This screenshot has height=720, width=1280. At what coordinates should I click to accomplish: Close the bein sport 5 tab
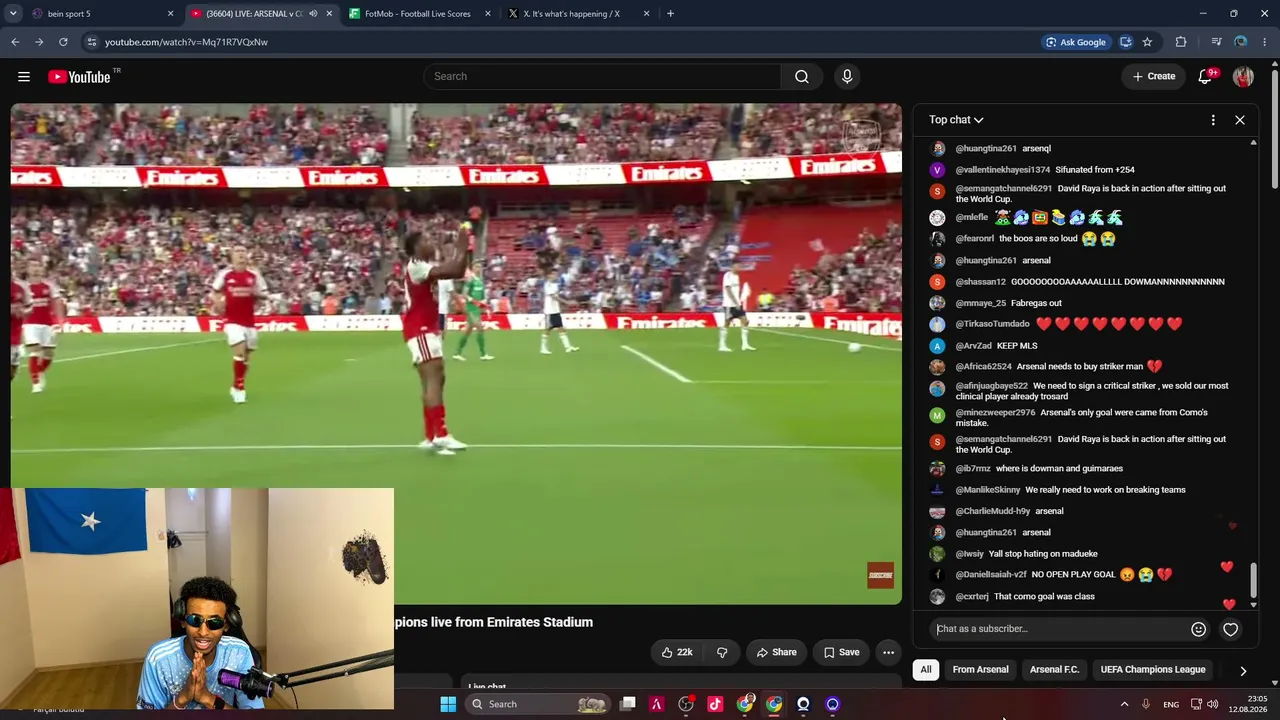(170, 14)
